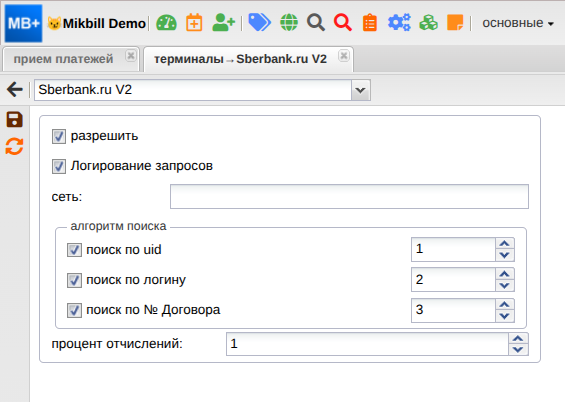Save settings with the floppy disk icon
This screenshot has height=402, width=565.
tap(14, 119)
